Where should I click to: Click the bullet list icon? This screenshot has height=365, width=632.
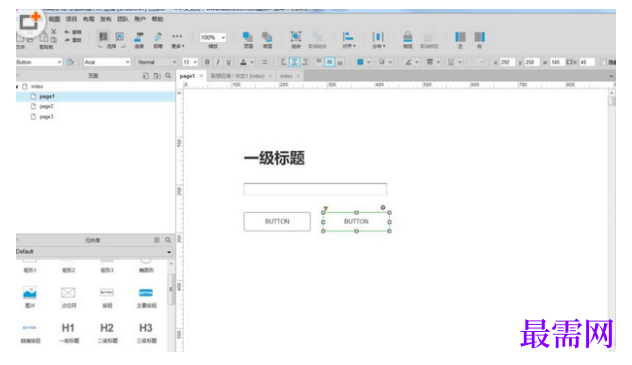click(264, 62)
